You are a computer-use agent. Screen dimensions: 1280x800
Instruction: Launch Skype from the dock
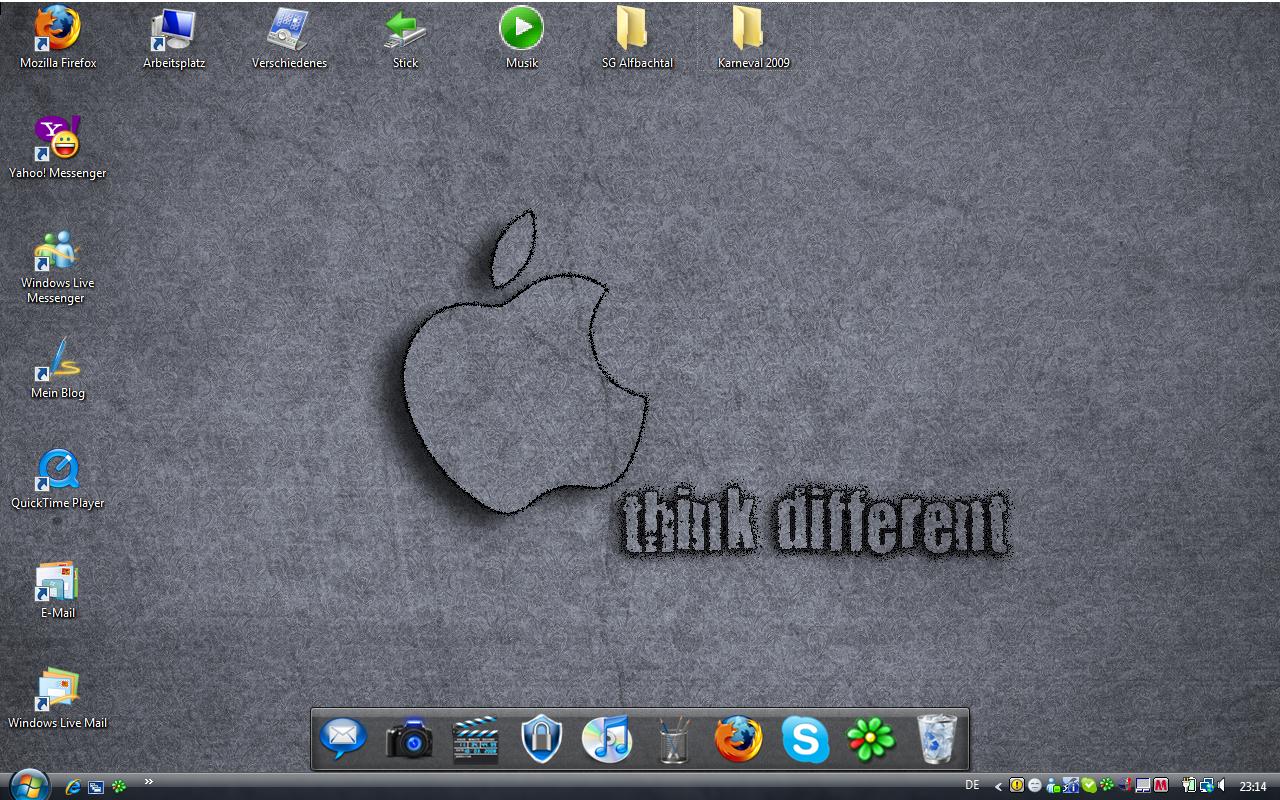[805, 740]
